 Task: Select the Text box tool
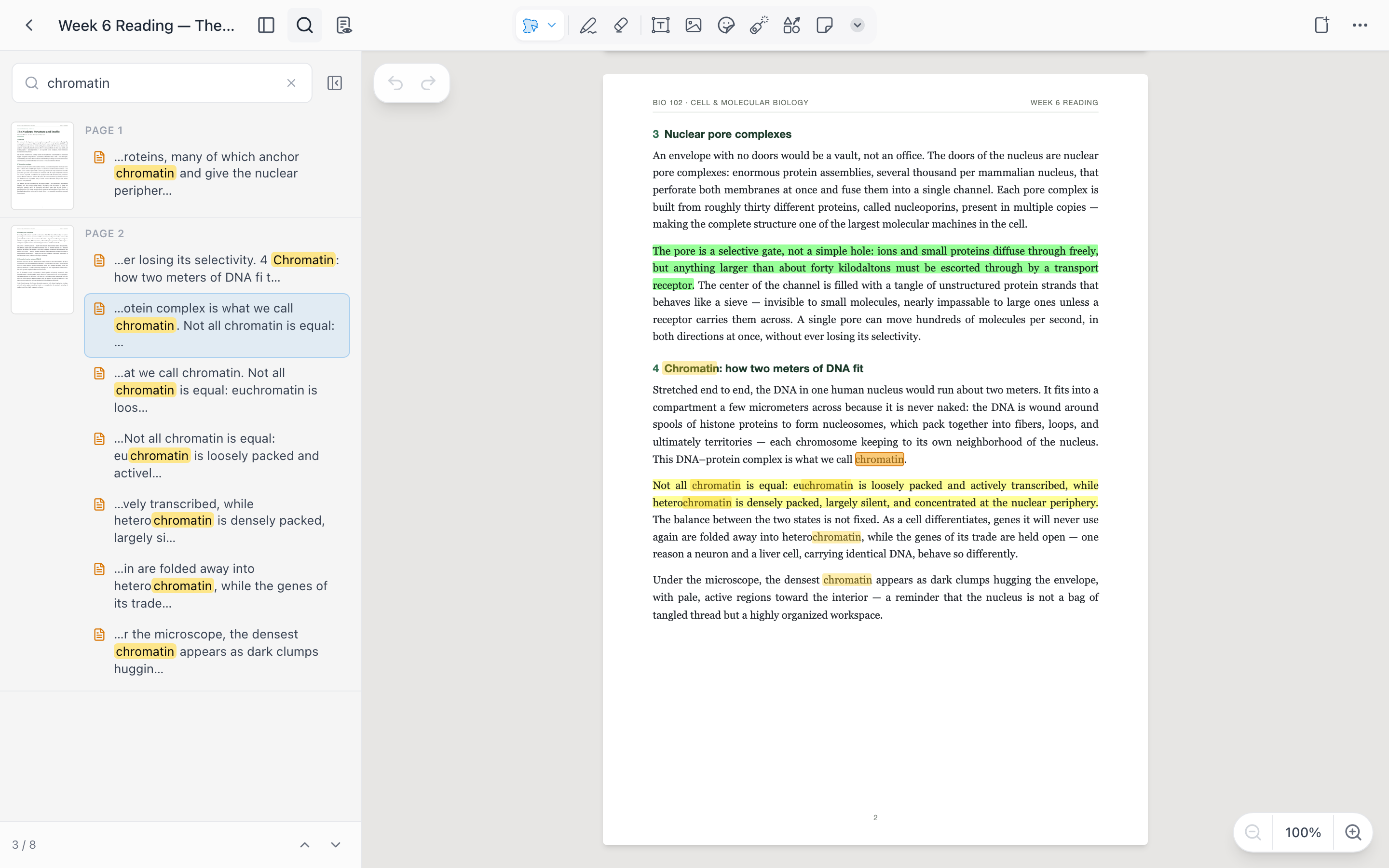click(x=661, y=25)
